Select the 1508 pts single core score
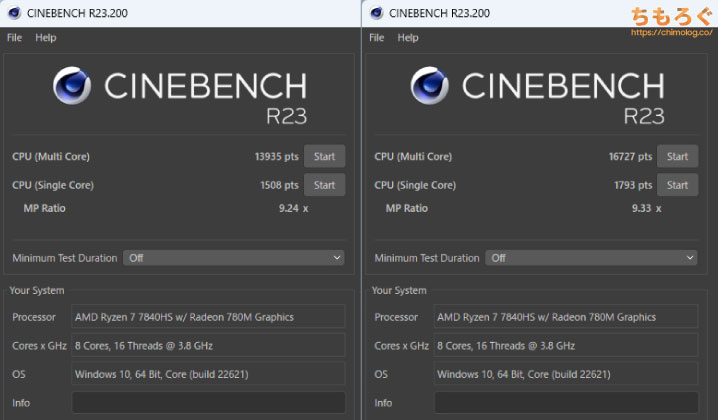Image resolution: width=718 pixels, height=420 pixels. 279,185
